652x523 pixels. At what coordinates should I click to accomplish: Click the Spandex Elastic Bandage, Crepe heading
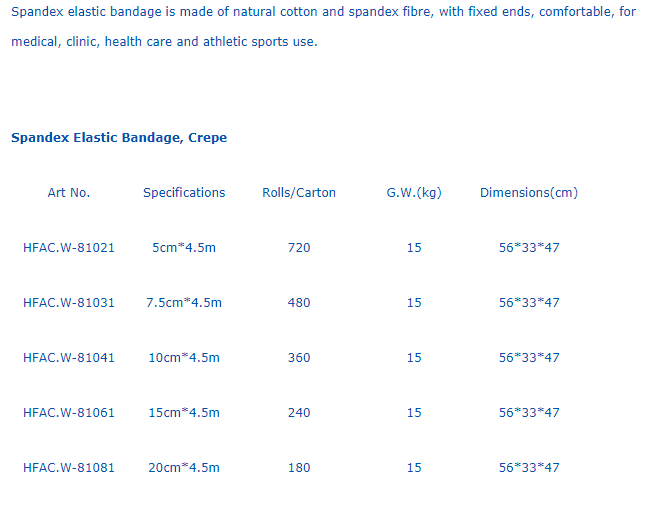tap(119, 138)
